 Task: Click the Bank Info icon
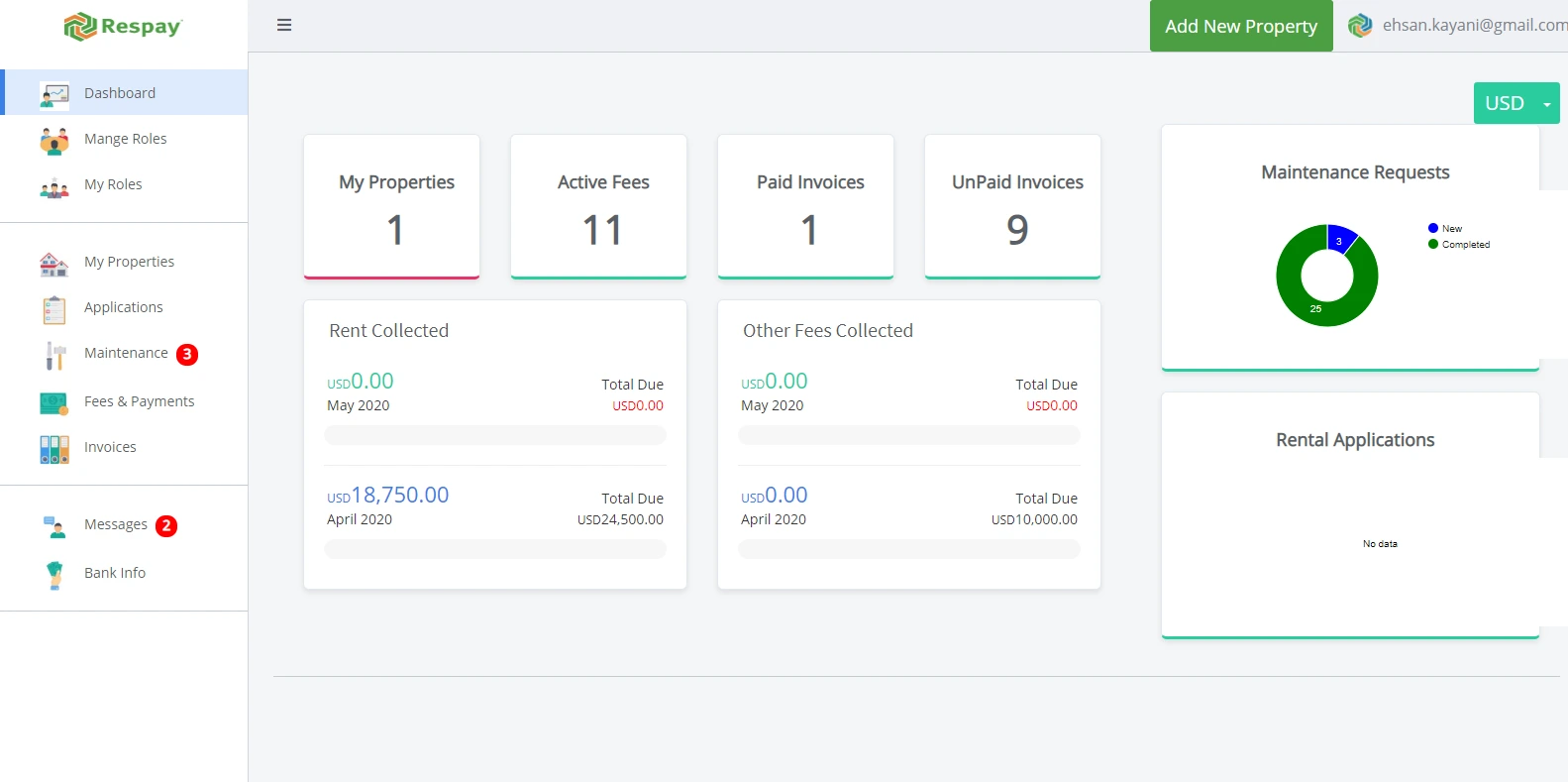[x=54, y=574]
